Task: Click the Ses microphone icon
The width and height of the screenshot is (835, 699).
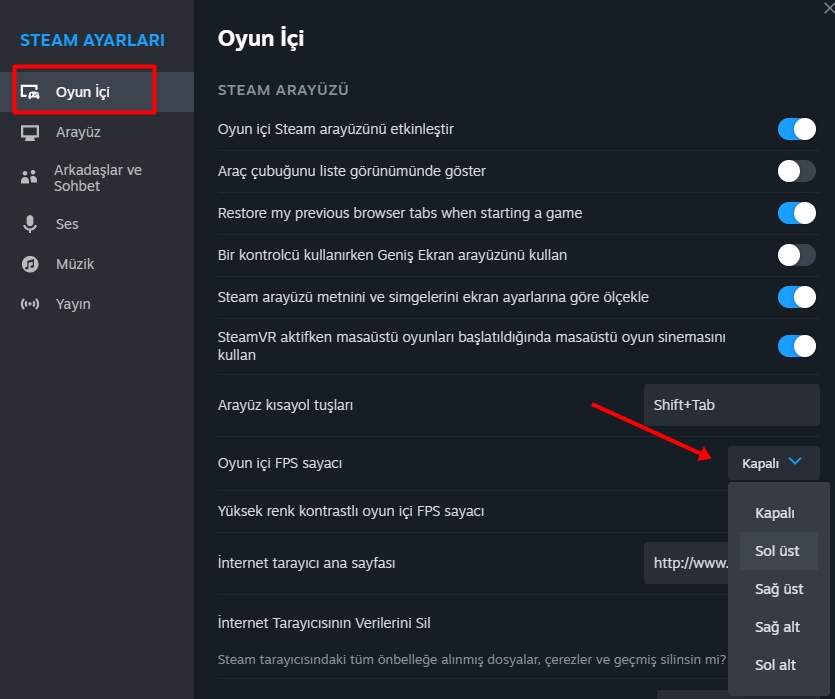Action: (30, 224)
